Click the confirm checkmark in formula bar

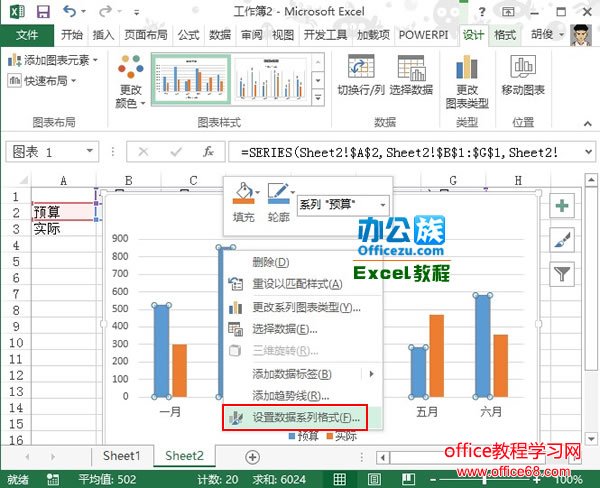[x=176, y=152]
